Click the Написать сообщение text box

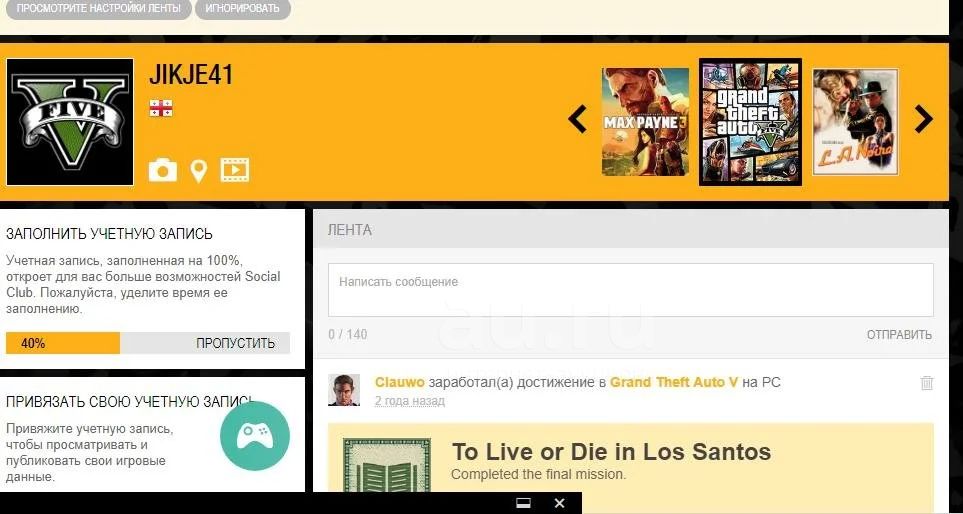click(x=631, y=290)
